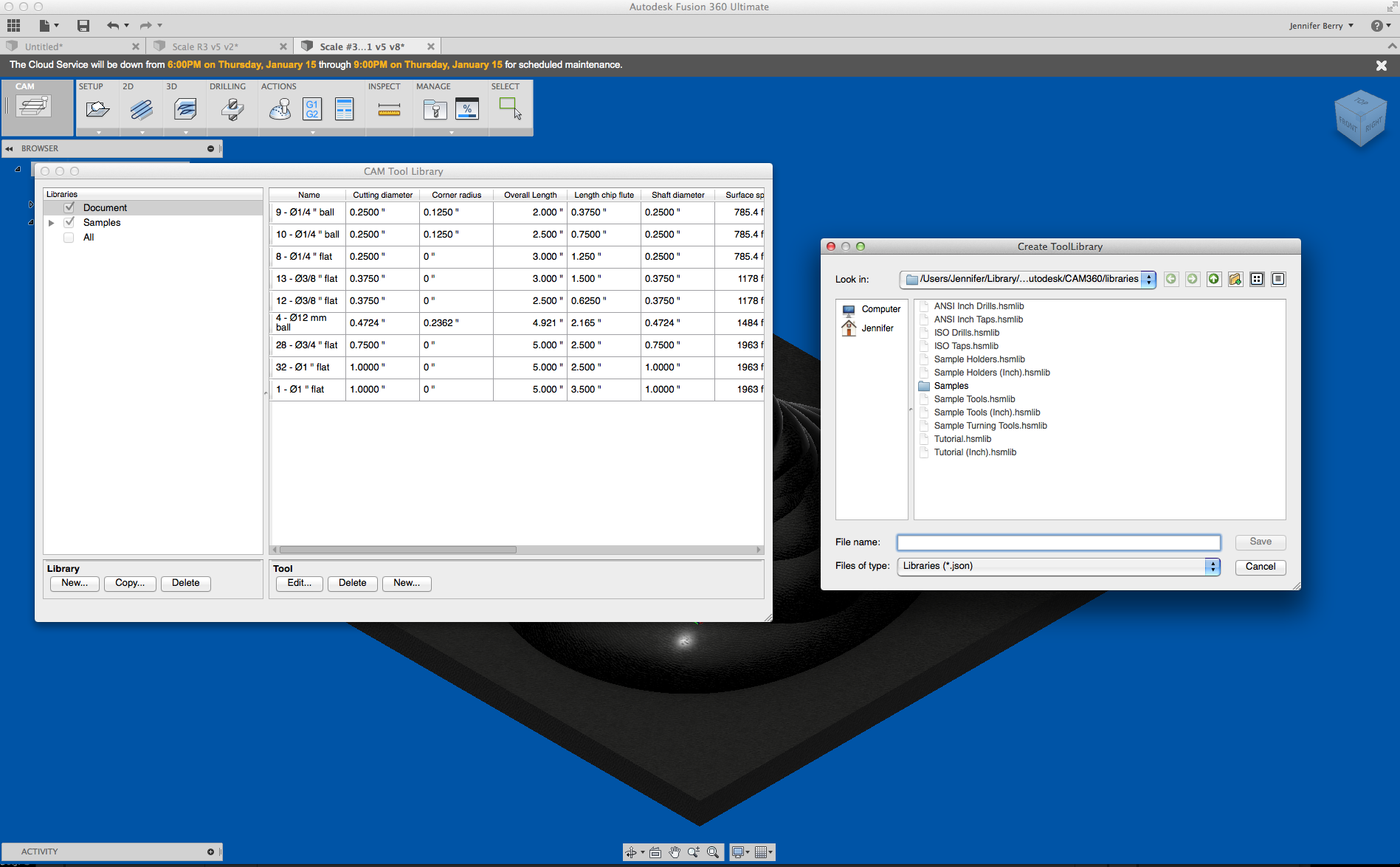Image resolution: width=1400 pixels, height=867 pixels.
Task: Enable the All libraries checkbox
Action: 69,237
